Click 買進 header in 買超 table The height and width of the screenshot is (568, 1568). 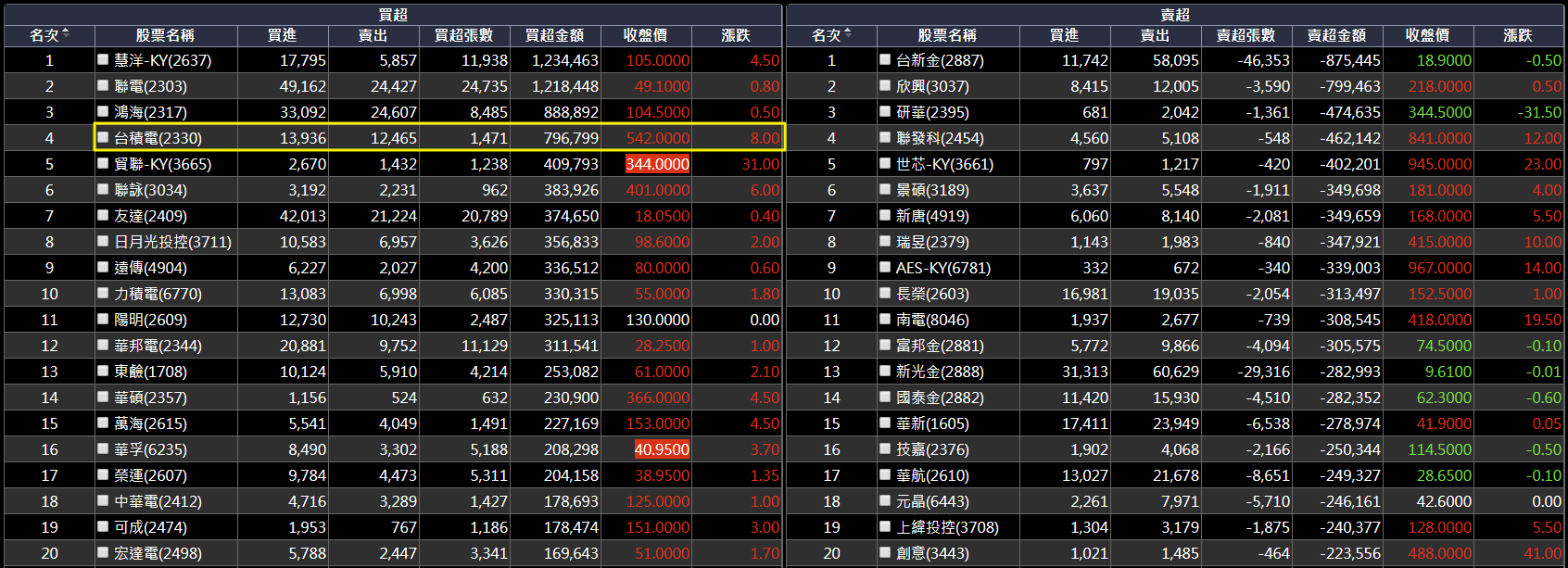tap(282, 35)
